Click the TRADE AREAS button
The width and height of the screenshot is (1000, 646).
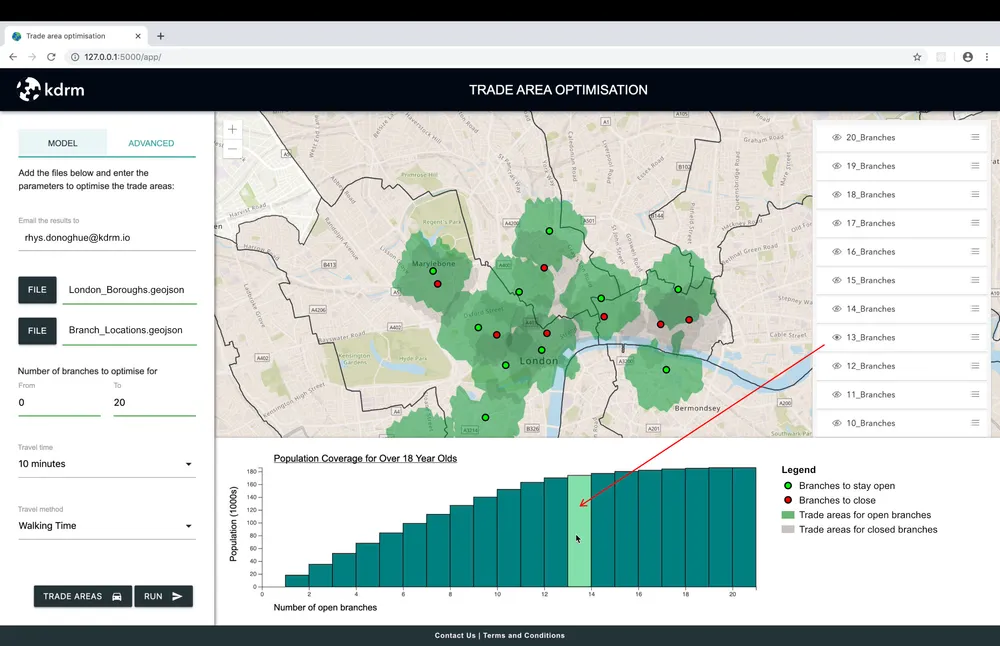pos(83,596)
